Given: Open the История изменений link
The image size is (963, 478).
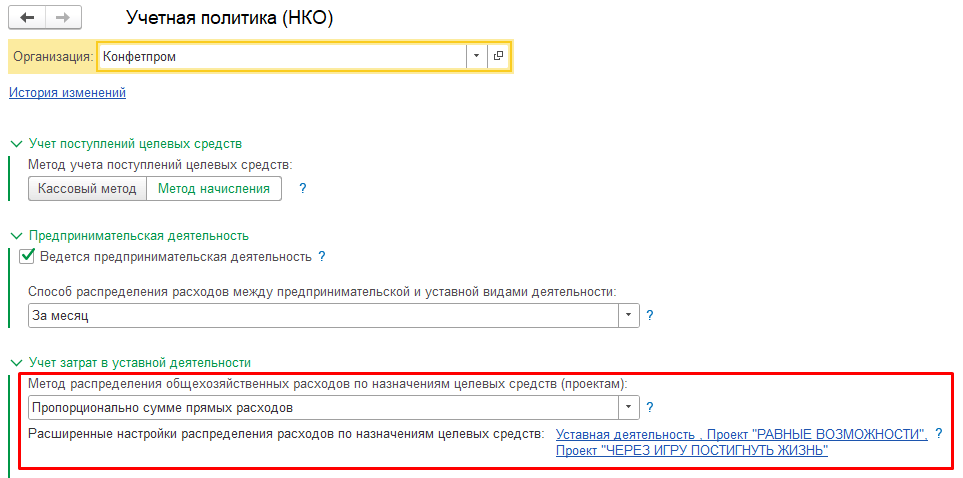Looking at the screenshot, I should pyautogui.click(x=67, y=93).
